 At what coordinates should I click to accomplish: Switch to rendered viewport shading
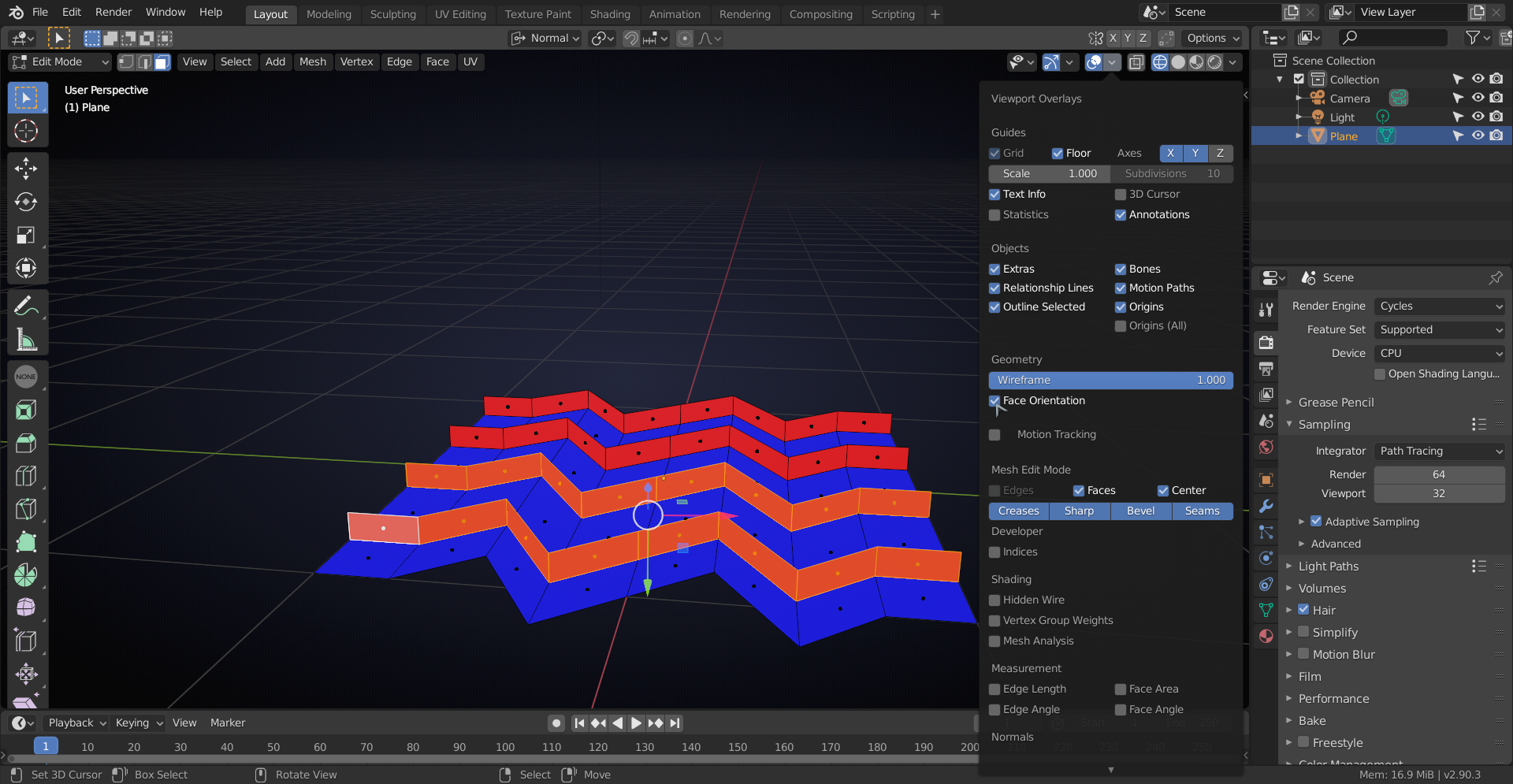click(x=1214, y=62)
